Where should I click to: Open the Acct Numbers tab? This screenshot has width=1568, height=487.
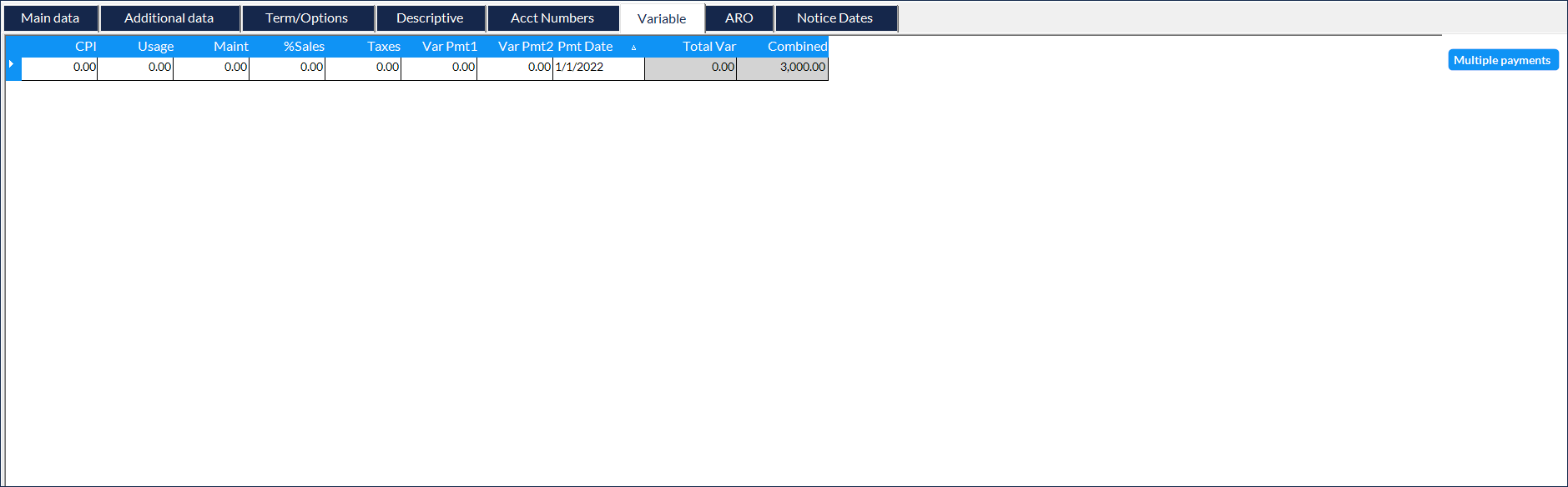tap(552, 18)
